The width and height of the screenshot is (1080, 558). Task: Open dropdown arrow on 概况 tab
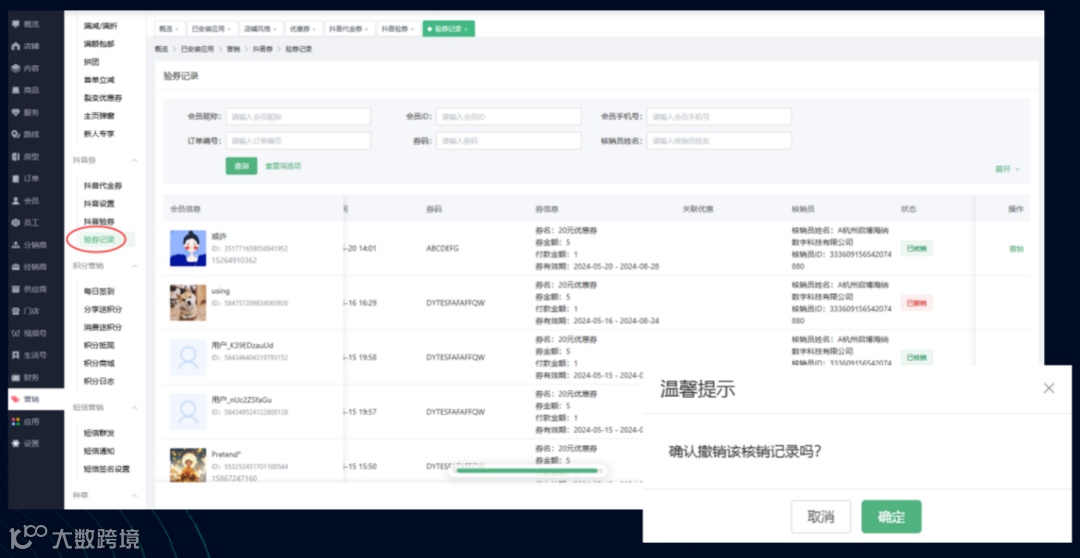pos(177,29)
